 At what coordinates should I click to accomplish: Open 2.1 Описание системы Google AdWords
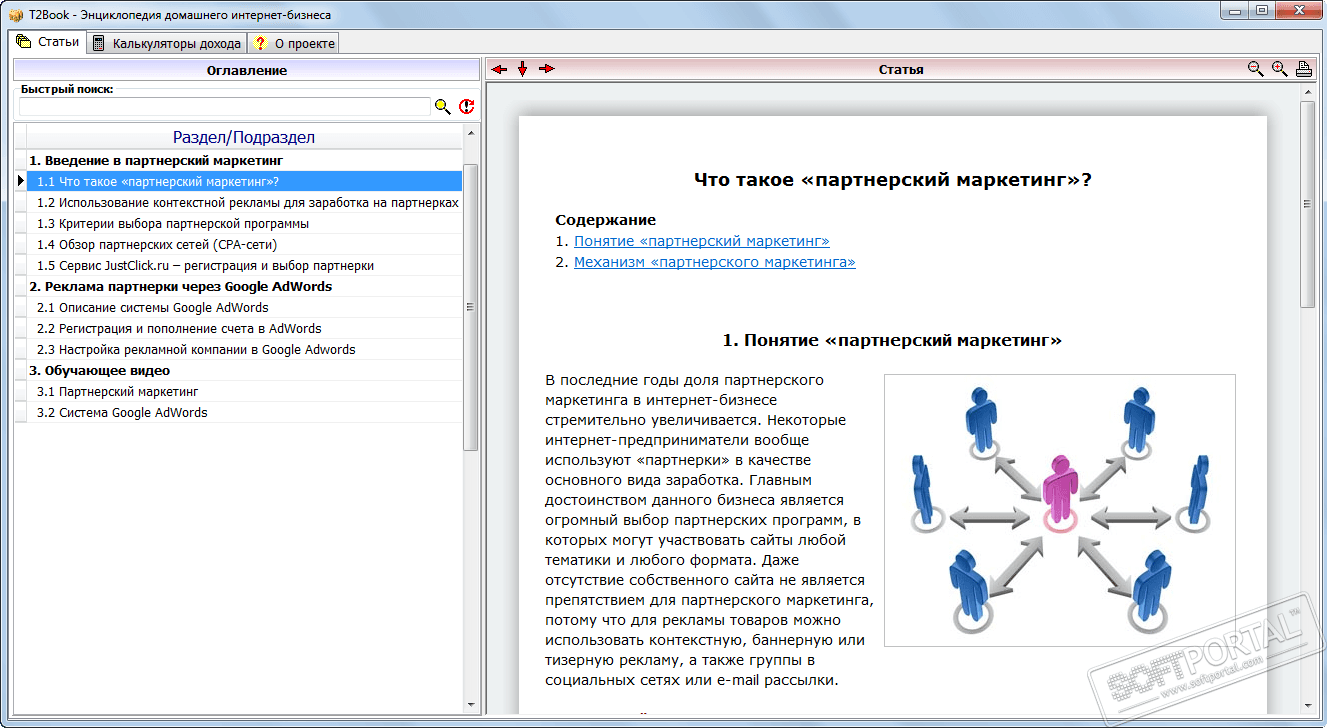click(245, 307)
